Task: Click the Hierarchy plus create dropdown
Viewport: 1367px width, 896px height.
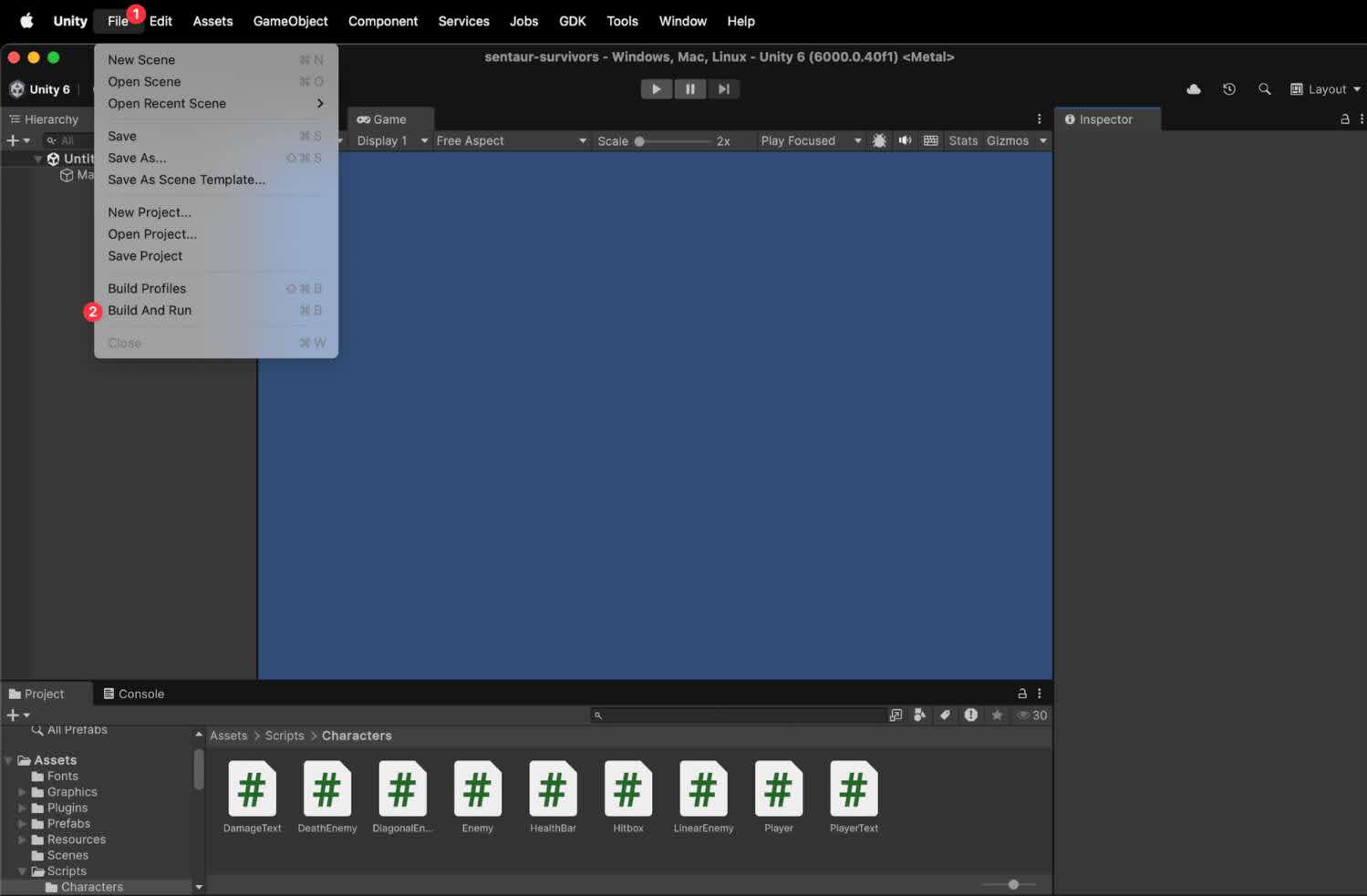Action: (x=18, y=140)
